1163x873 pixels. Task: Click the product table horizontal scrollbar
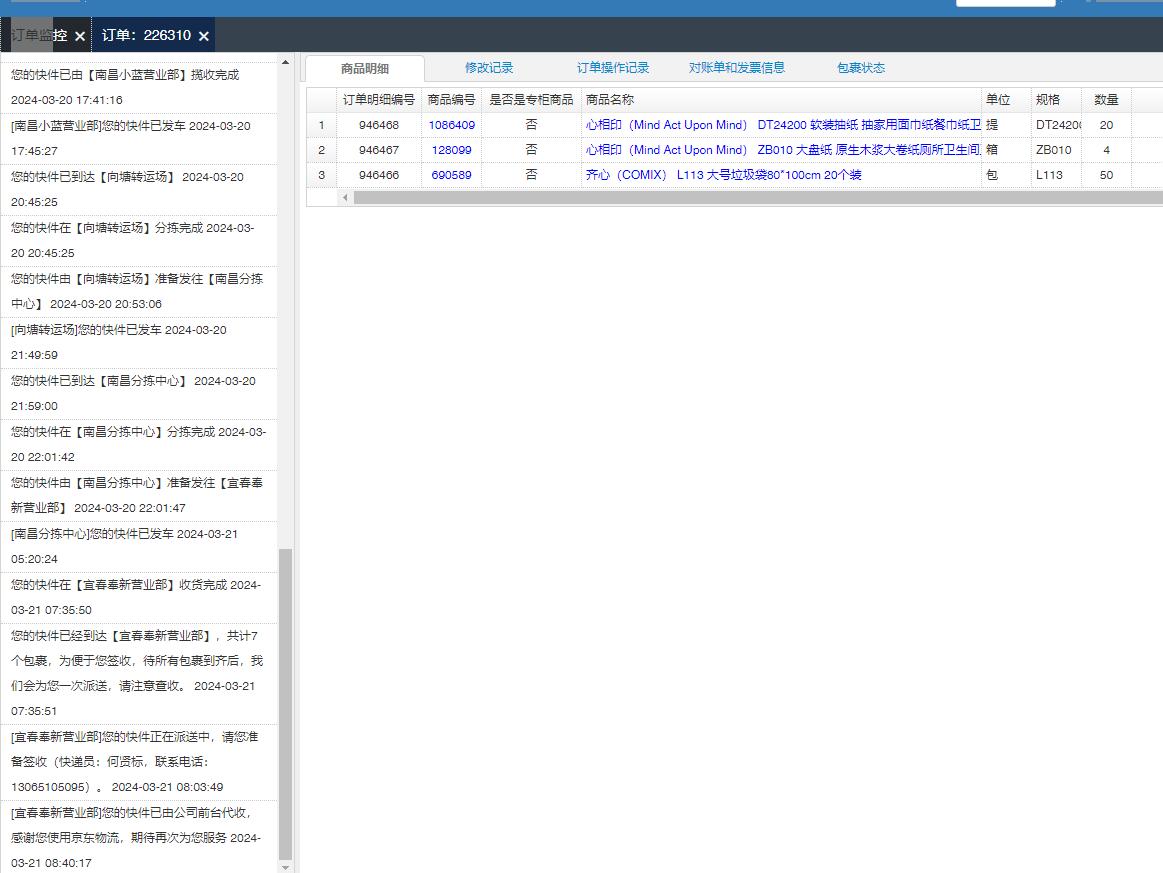click(758, 197)
